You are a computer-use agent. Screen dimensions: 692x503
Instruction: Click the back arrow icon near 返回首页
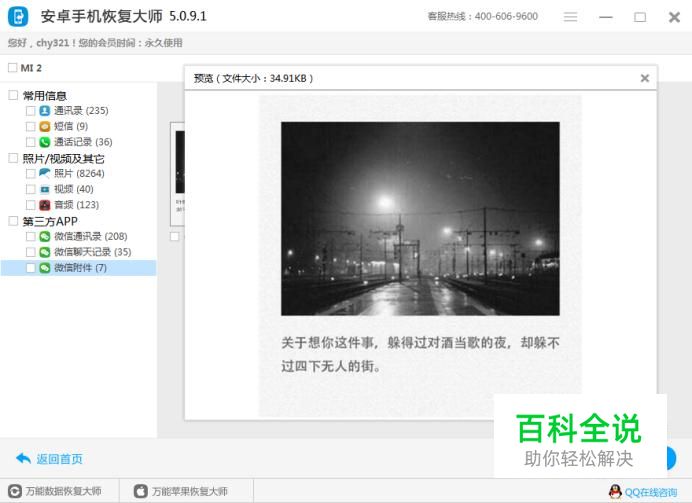(x=23, y=458)
